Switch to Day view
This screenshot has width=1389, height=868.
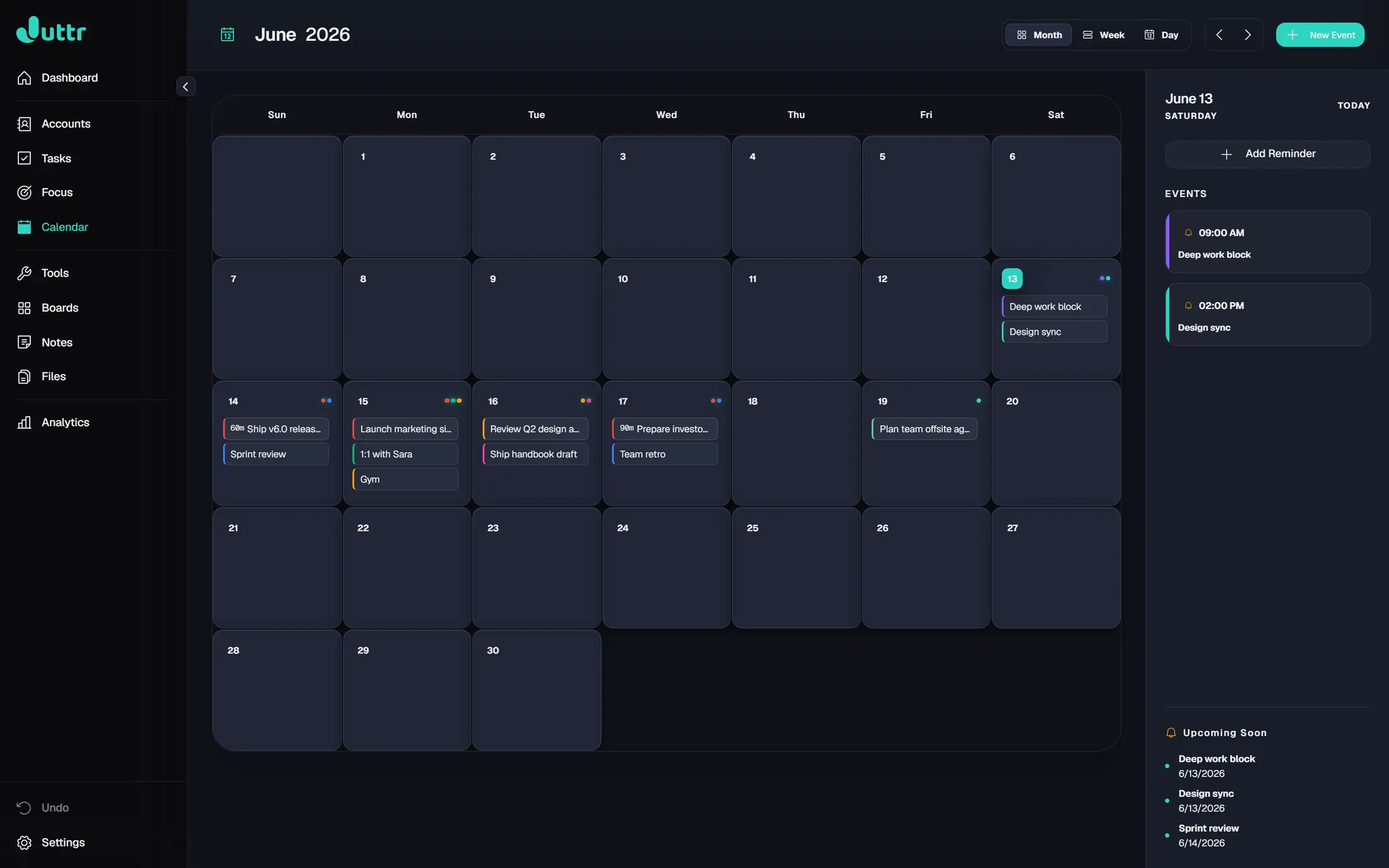[x=1161, y=35]
